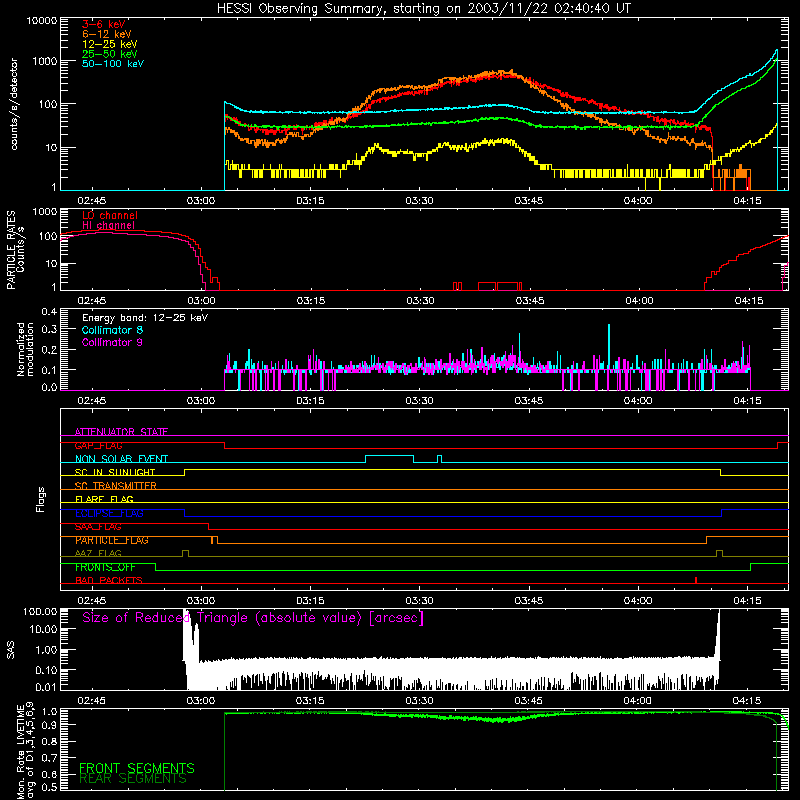Image resolution: width=800 pixels, height=800 pixels.
Task: Pick the cyan 50-100 keV legend entry
Action: tap(113, 64)
